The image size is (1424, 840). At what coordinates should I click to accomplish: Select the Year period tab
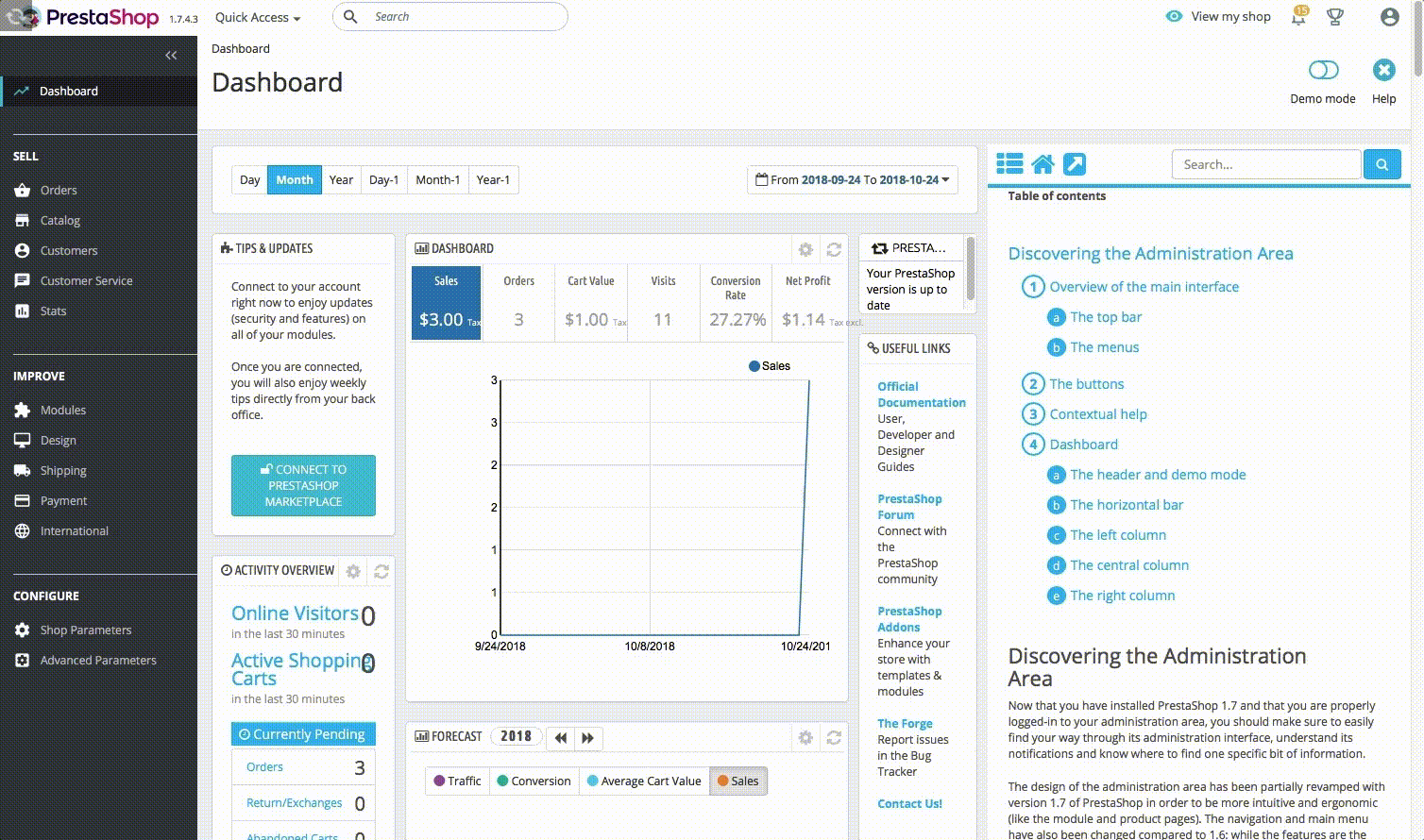[341, 179]
